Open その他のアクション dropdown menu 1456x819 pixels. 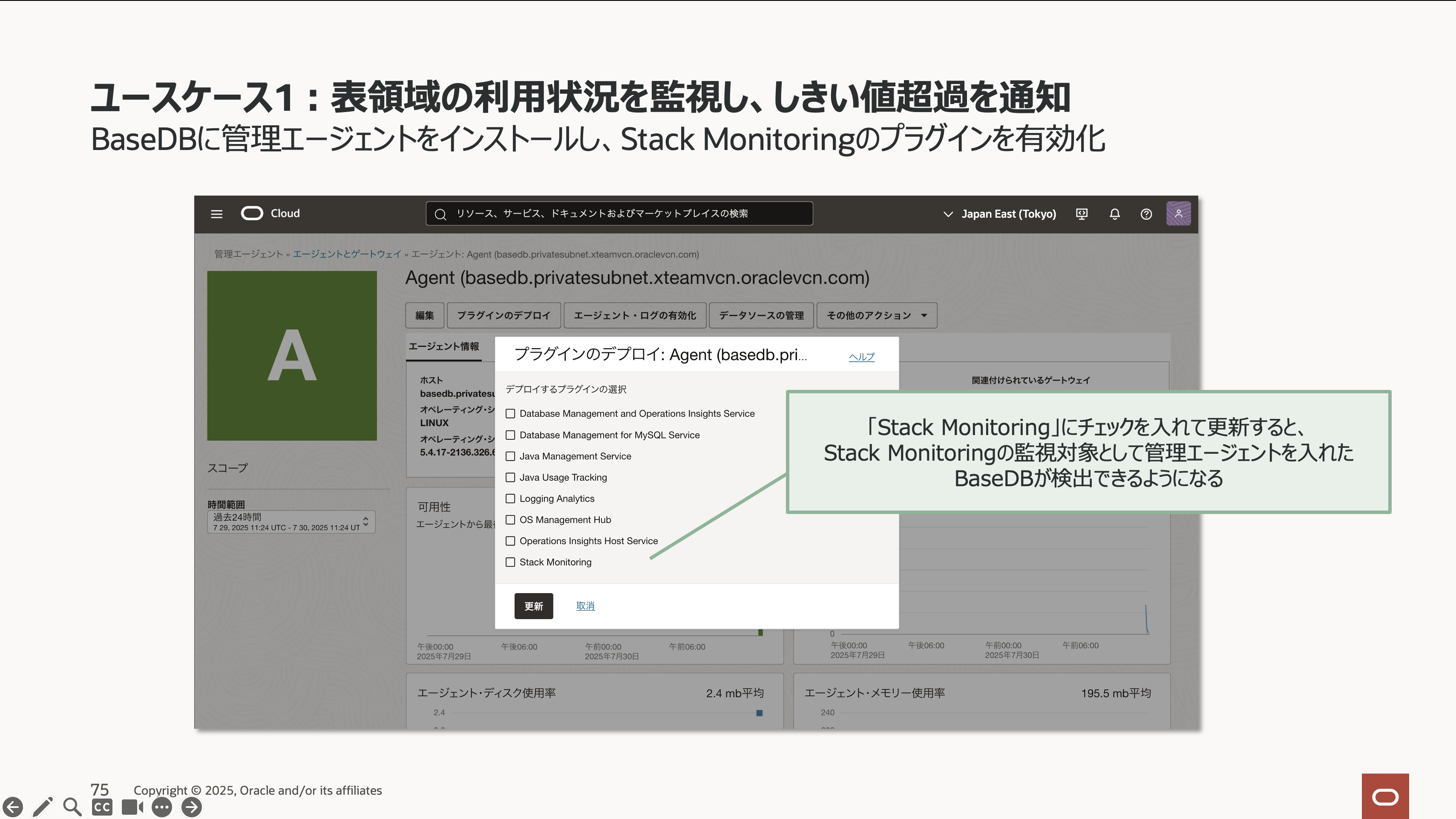(x=877, y=315)
